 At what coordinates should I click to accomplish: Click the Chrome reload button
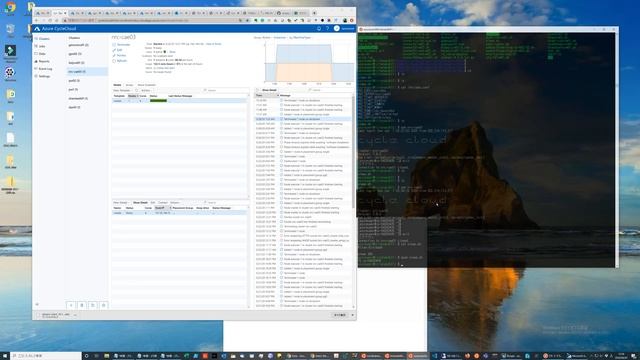51,20
